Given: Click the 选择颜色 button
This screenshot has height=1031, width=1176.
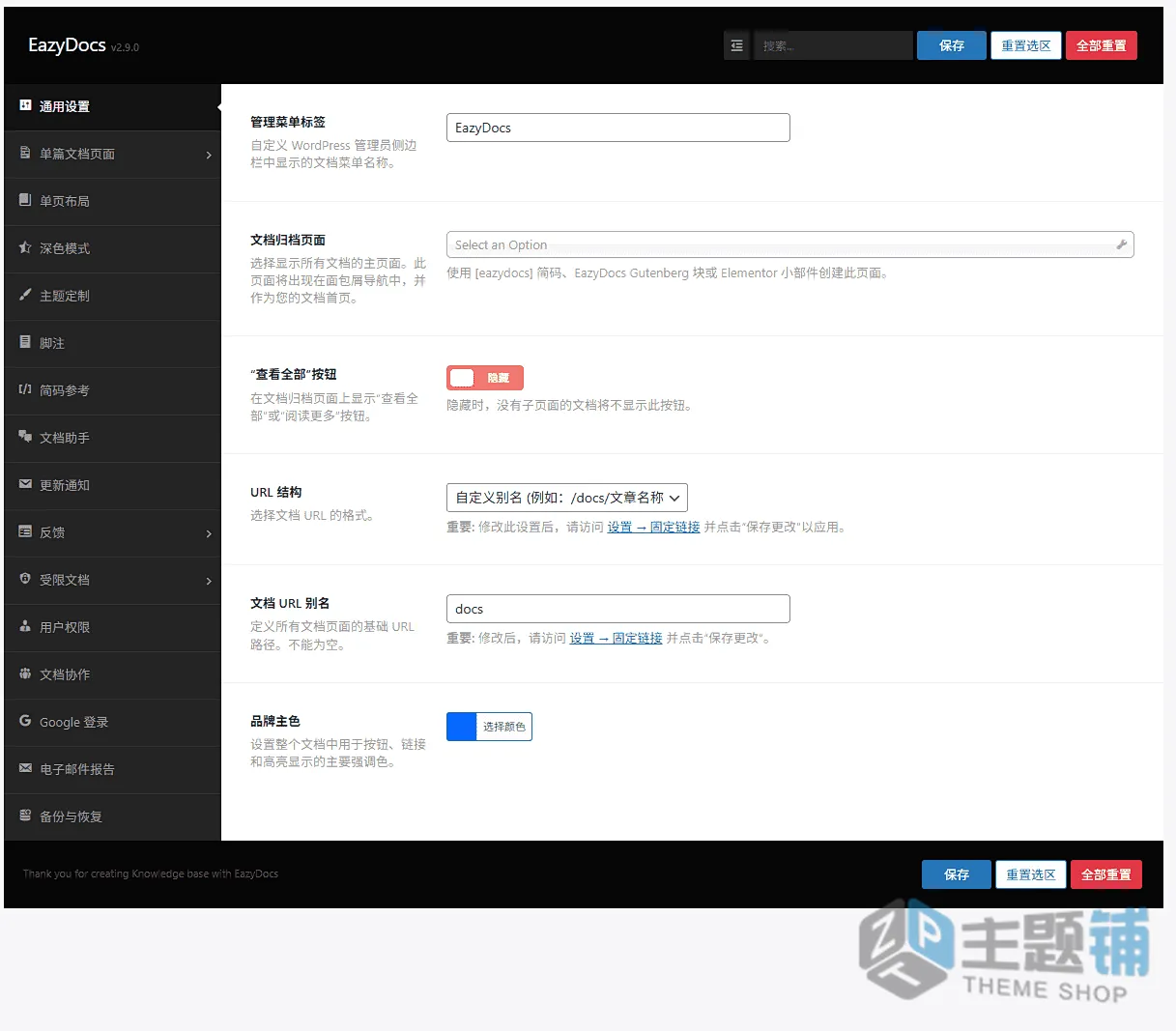Looking at the screenshot, I should [504, 727].
